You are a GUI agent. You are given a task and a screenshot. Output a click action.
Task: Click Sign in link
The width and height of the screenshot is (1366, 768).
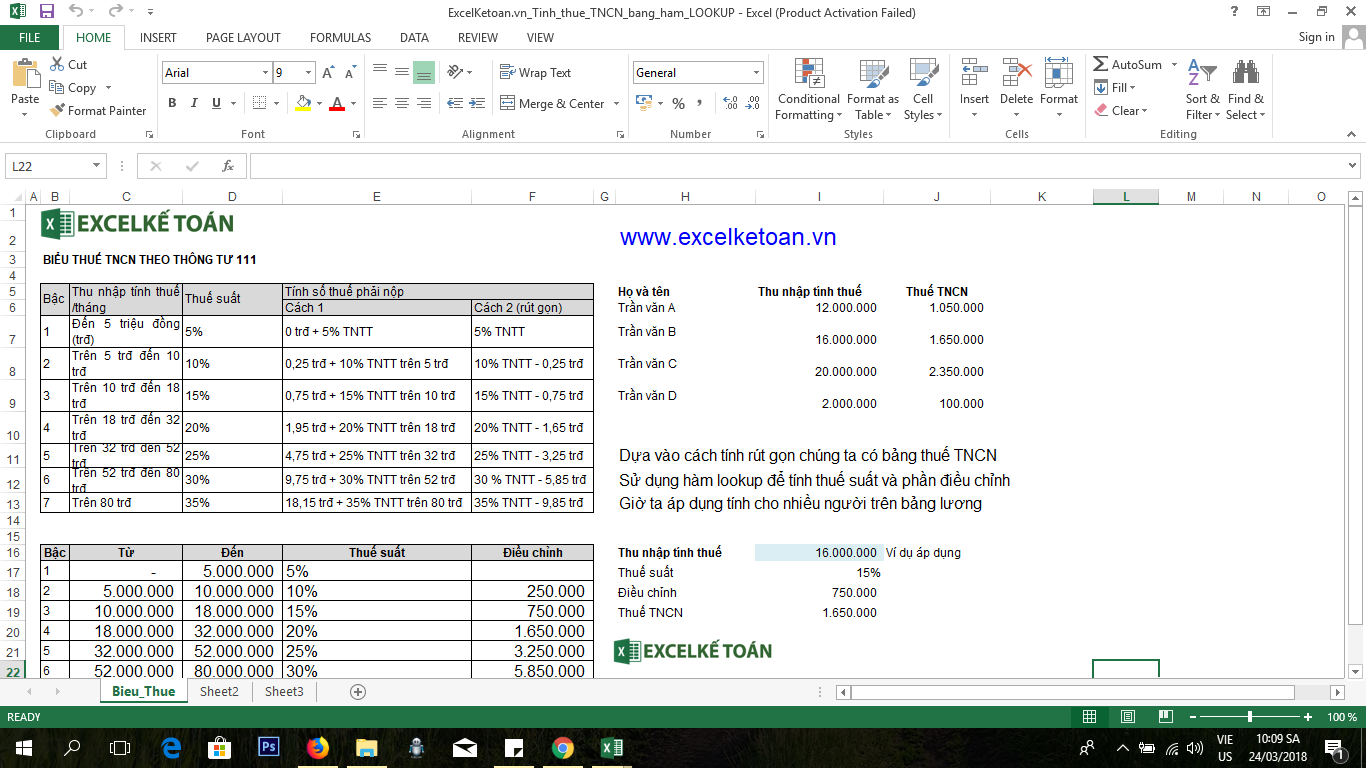point(1316,37)
